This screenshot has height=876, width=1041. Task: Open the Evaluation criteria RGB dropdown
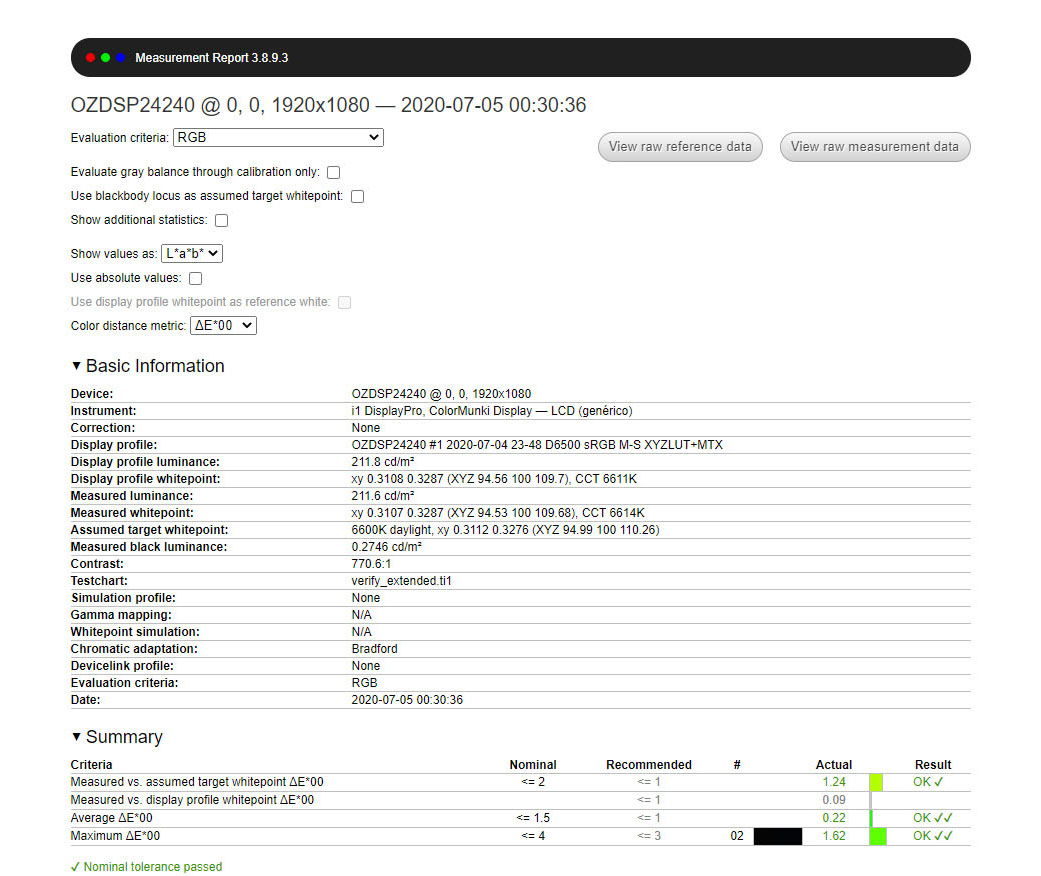pyautogui.click(x=278, y=137)
